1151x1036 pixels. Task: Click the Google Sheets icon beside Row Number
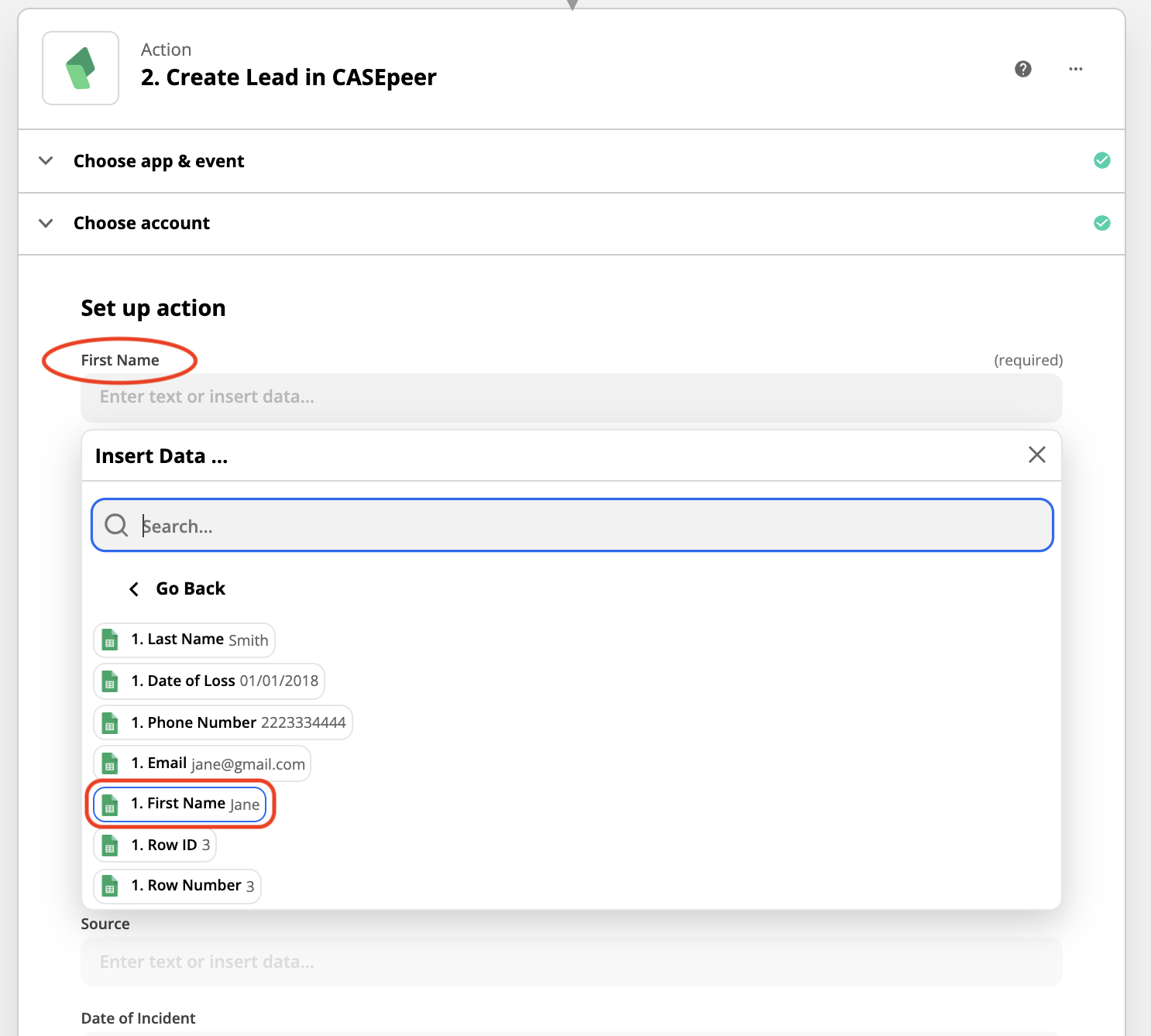pyautogui.click(x=110, y=887)
